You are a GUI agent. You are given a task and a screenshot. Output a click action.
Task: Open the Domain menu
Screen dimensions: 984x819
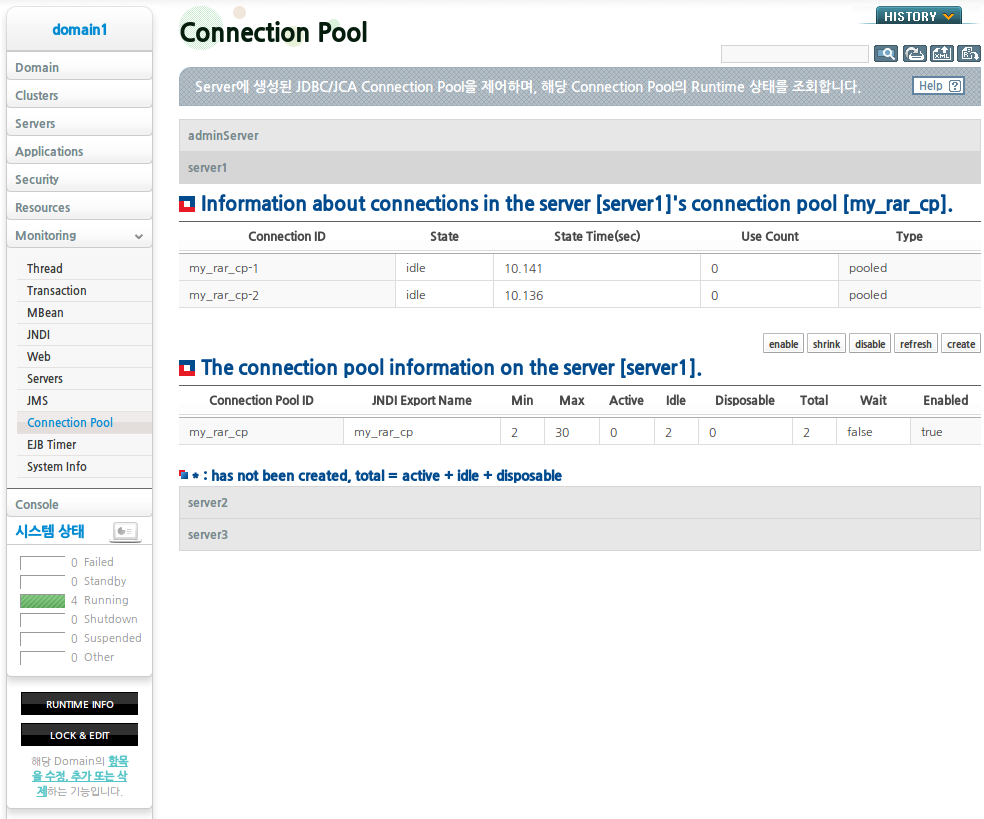(79, 67)
